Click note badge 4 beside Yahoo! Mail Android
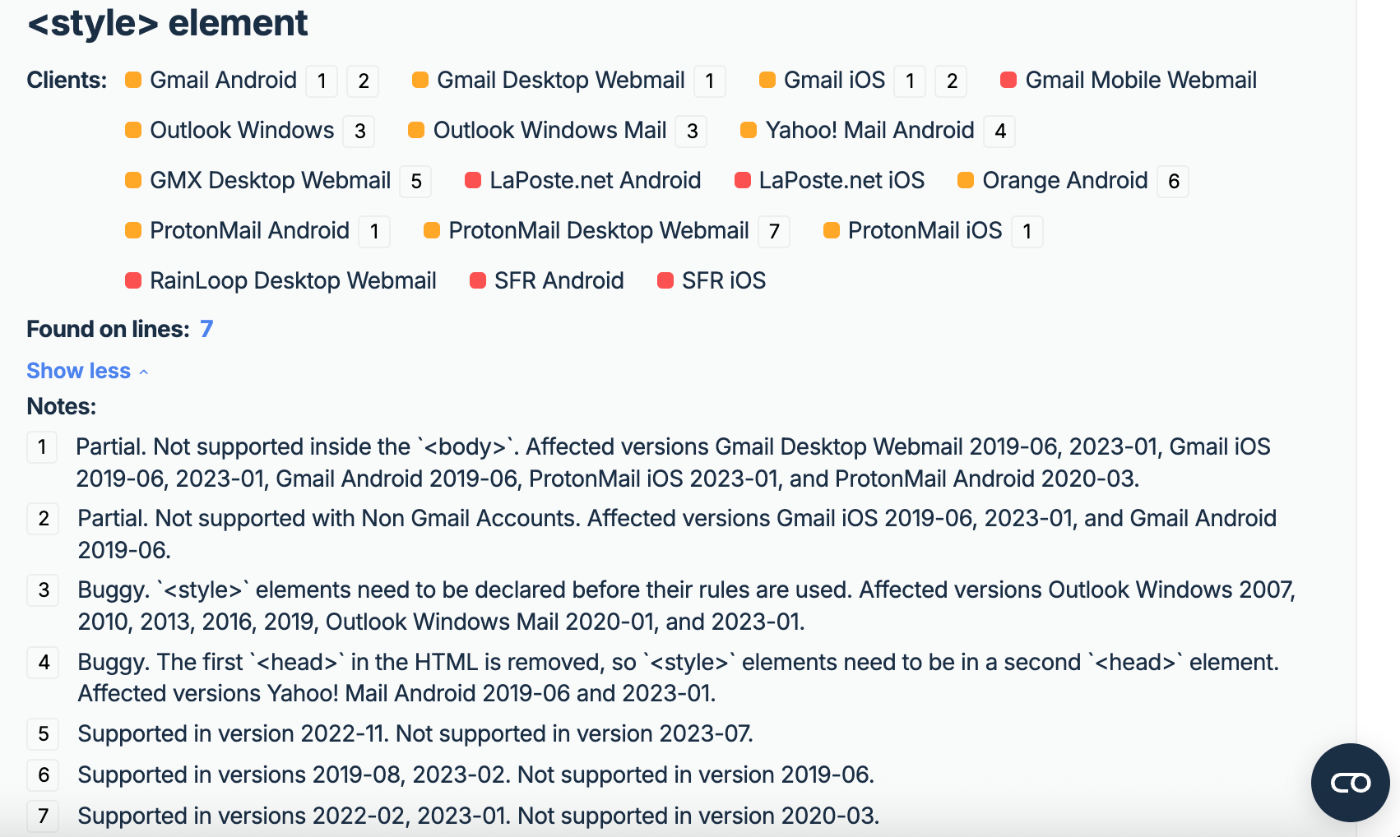 coord(999,131)
